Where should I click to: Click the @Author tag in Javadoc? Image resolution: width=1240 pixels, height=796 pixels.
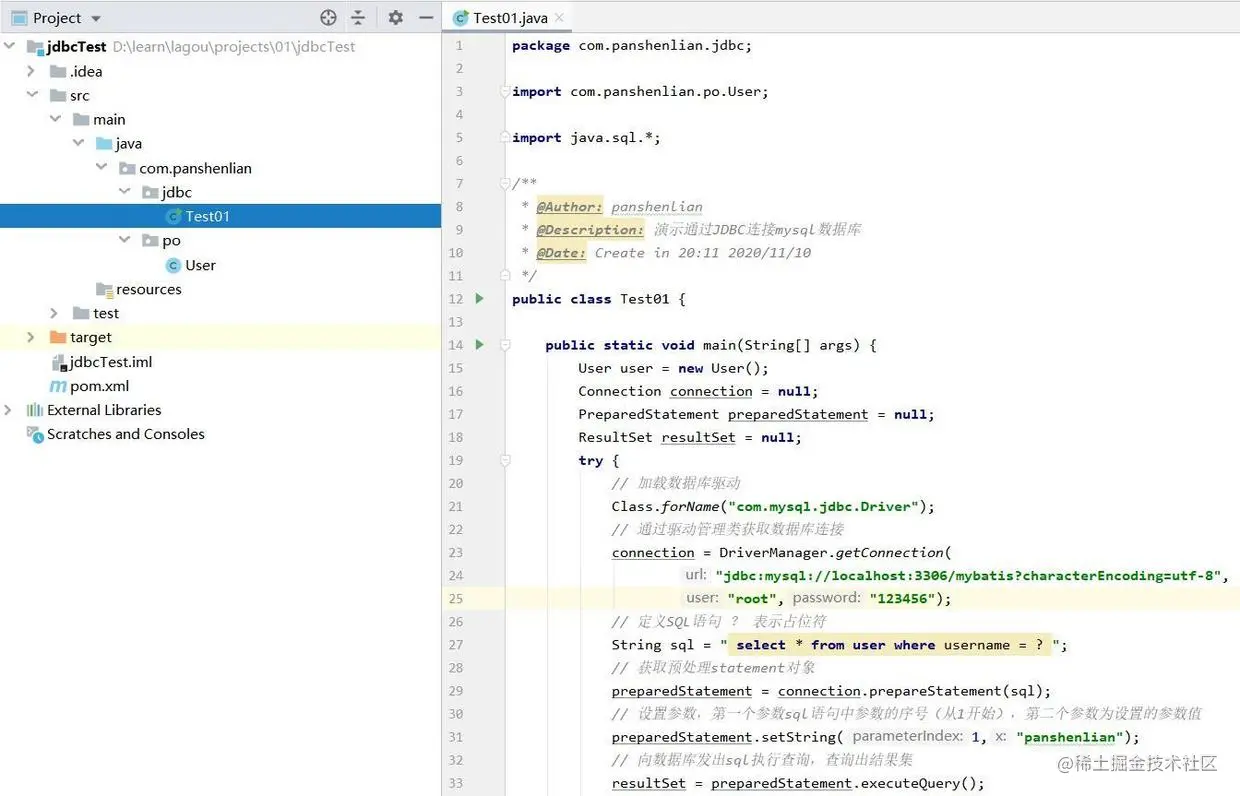569,206
